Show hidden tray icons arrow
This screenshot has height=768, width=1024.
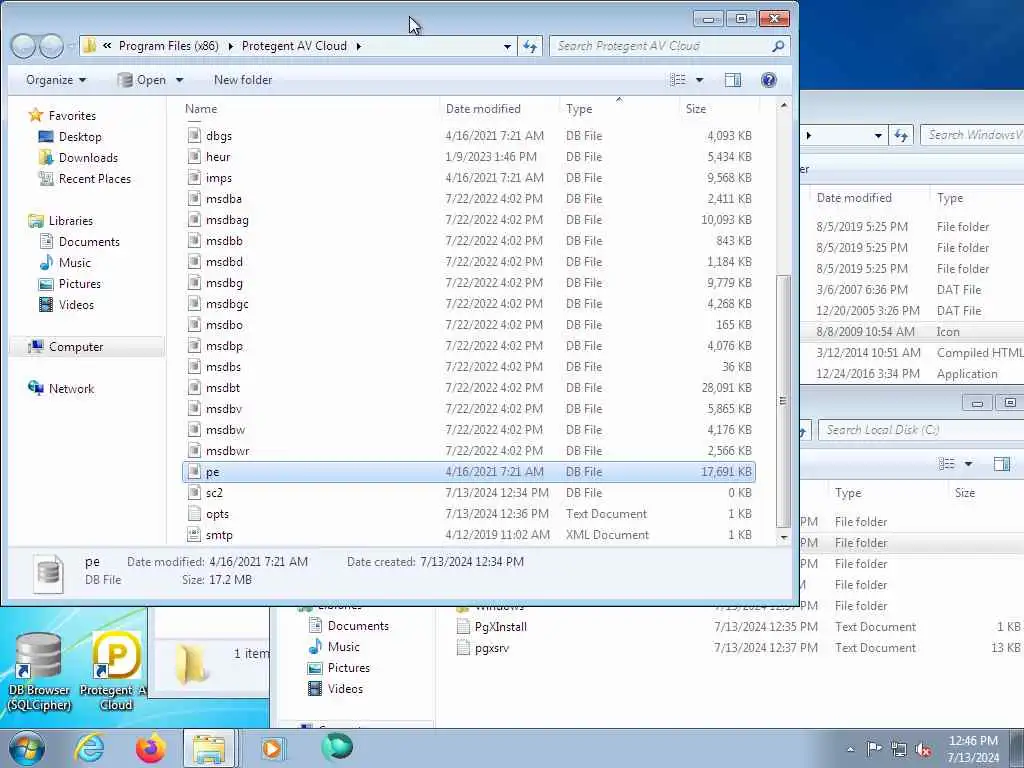pyautogui.click(x=850, y=750)
